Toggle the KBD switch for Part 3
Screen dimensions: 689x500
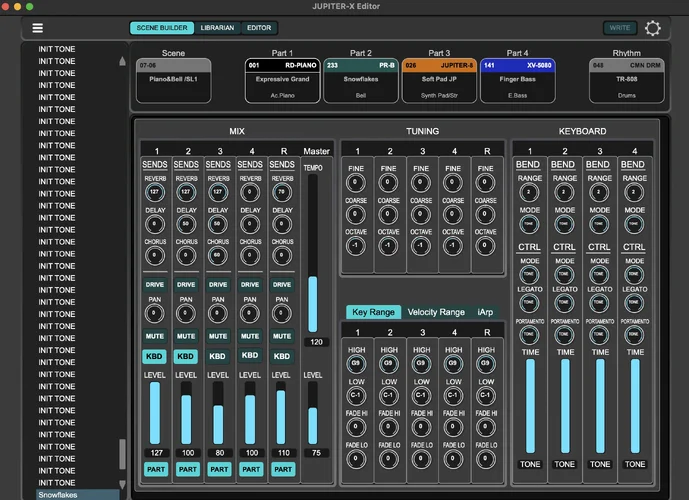[218, 356]
